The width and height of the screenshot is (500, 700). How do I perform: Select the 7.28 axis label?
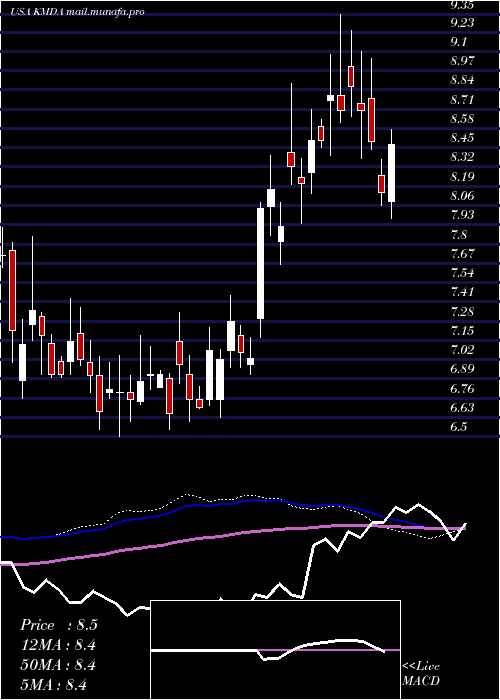coord(462,311)
